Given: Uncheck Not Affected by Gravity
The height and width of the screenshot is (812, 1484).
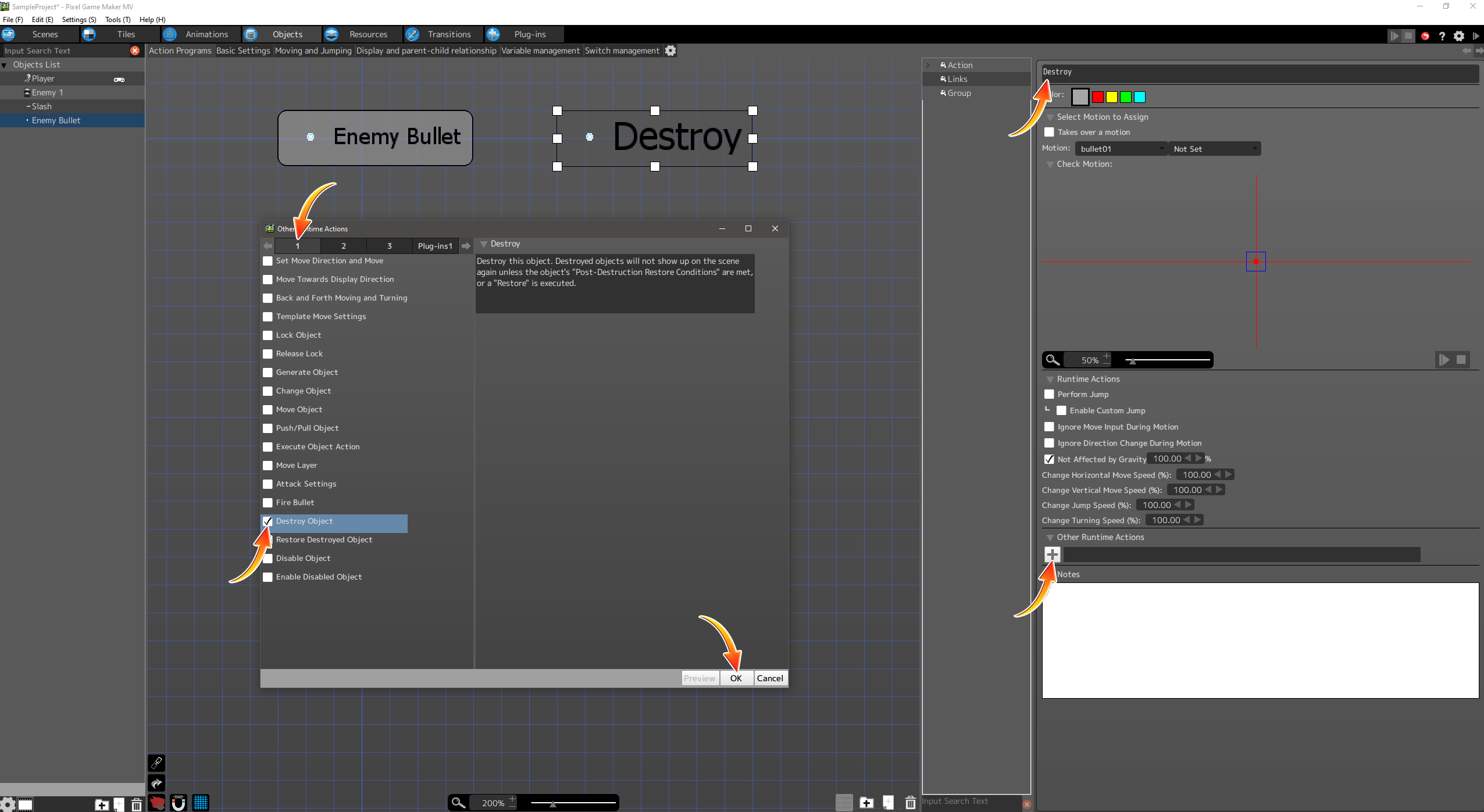Looking at the screenshot, I should click(1049, 459).
